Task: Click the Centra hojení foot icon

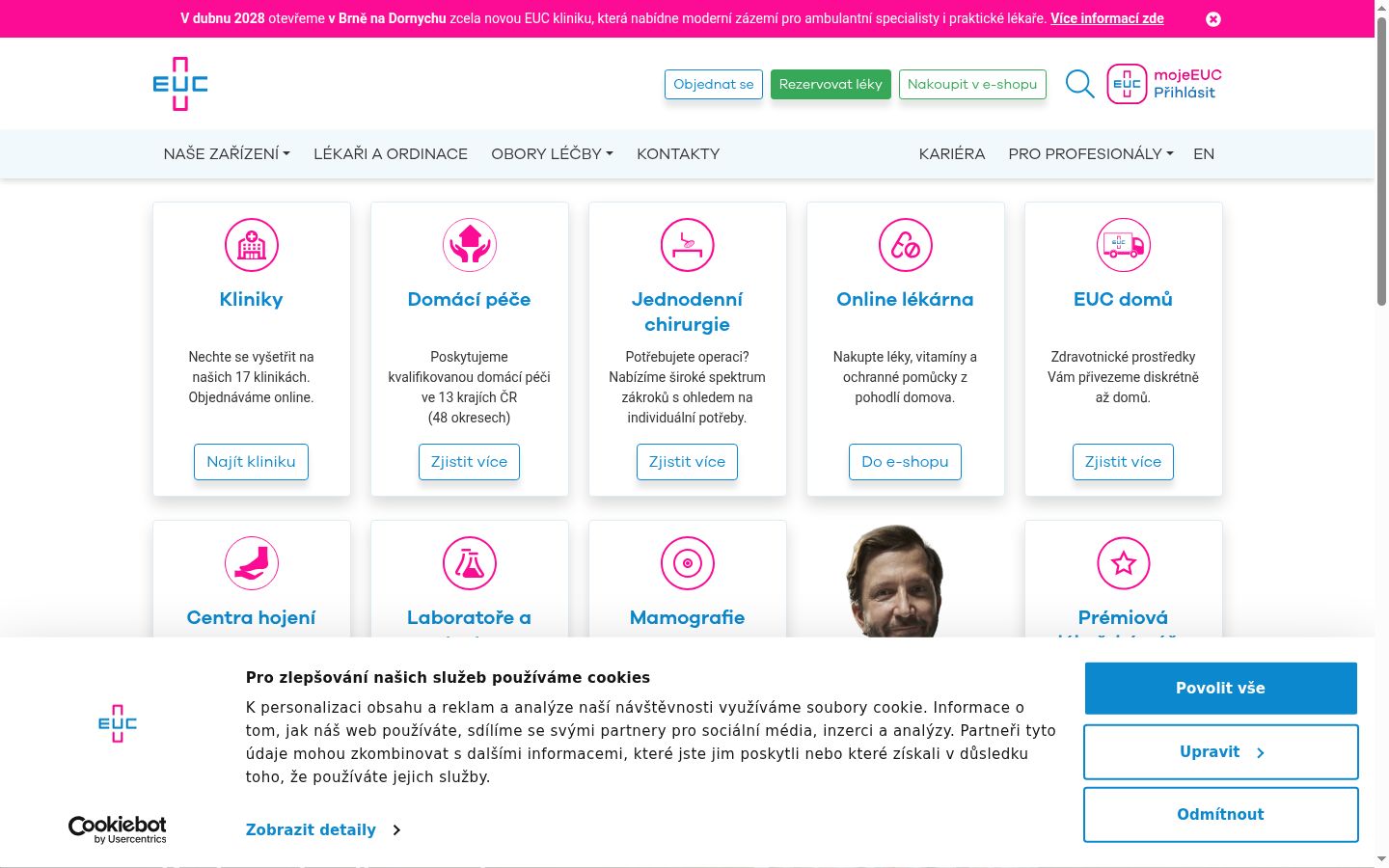Action: pos(252,563)
